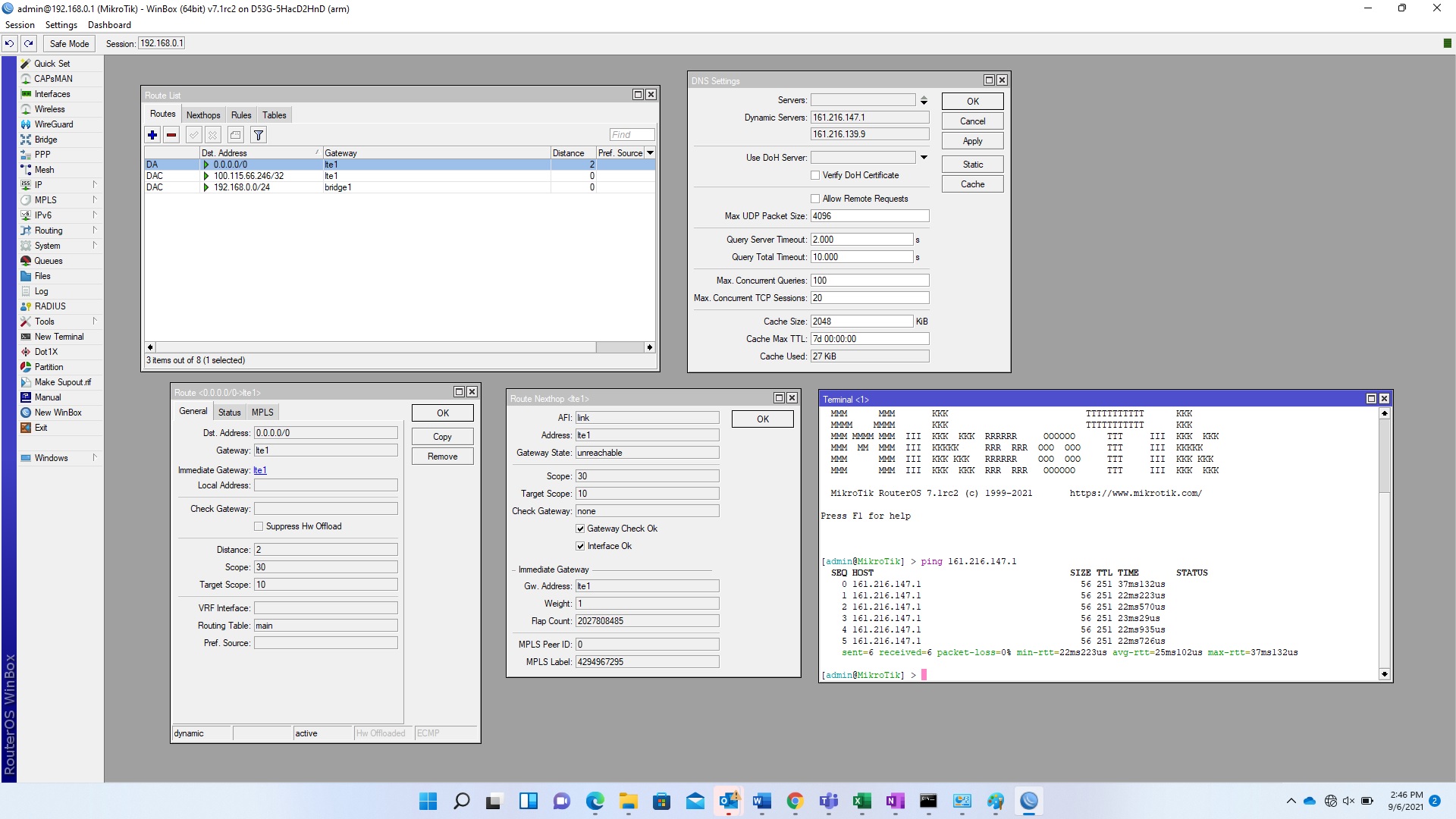Click Make Supout.rif in sidebar
Viewport: 1456px width, 819px height.
coord(62,382)
